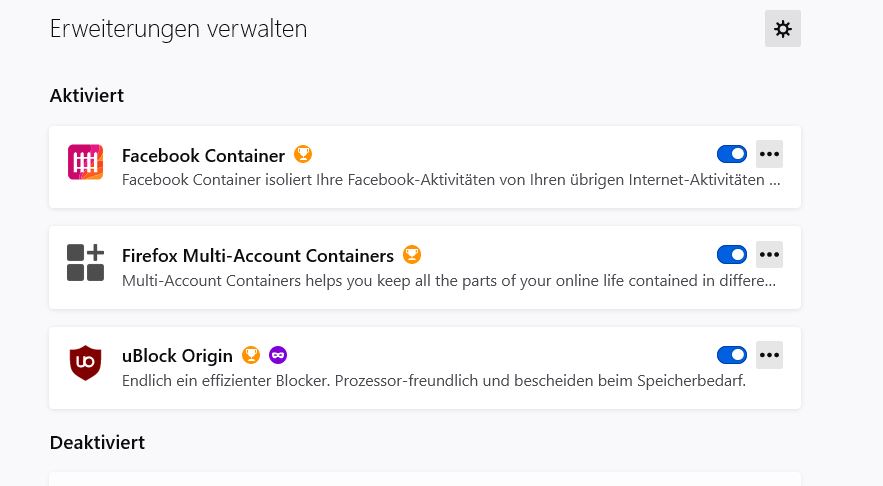Click the Facebook Container extension icon
Viewport: 883px width, 486px height.
(x=85, y=162)
